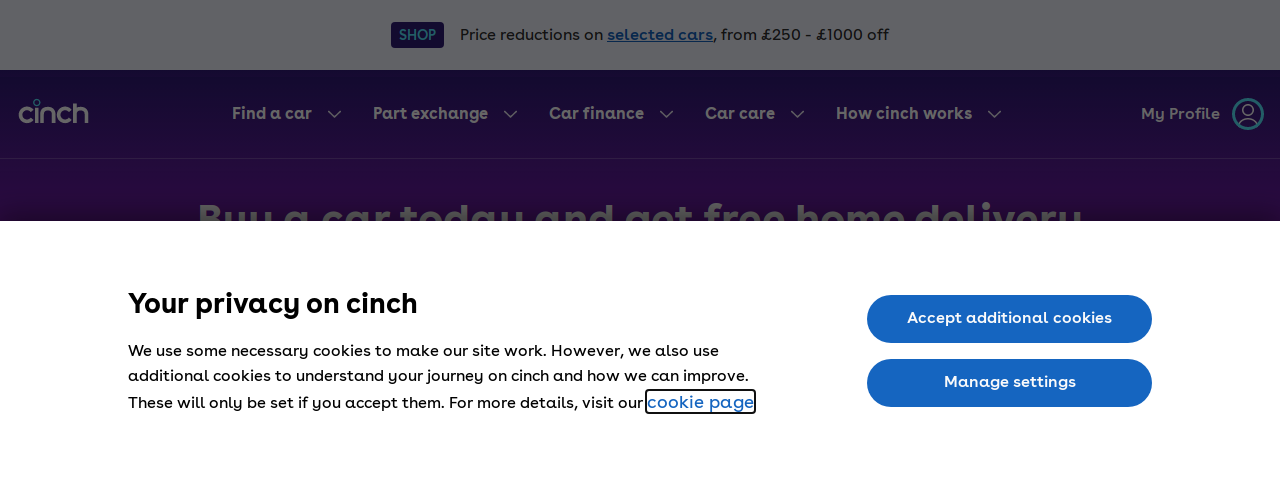Expand the How cinch works chevron
The image size is (1280, 480).
tap(995, 114)
